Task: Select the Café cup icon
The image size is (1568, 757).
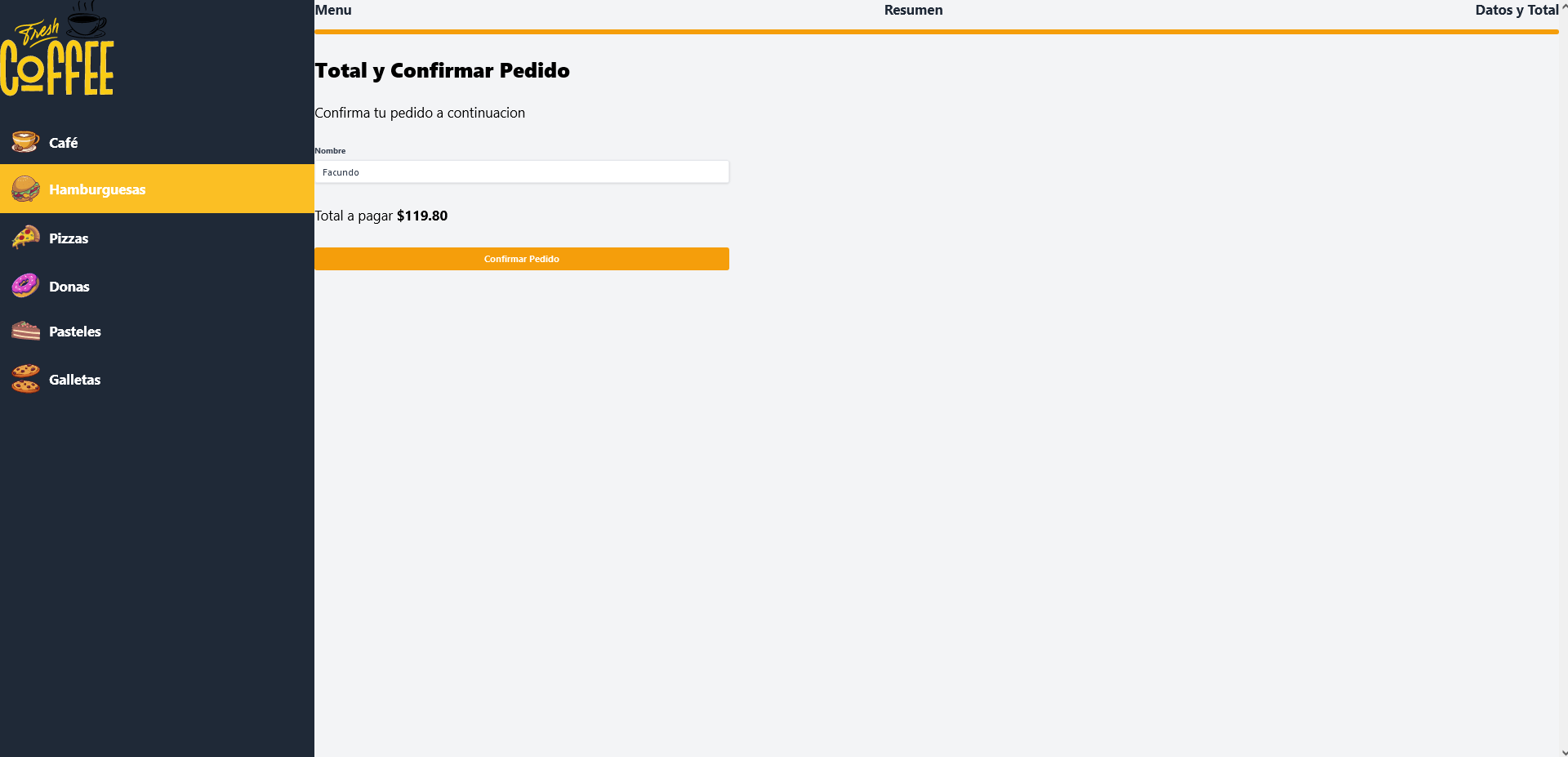Action: (x=25, y=140)
